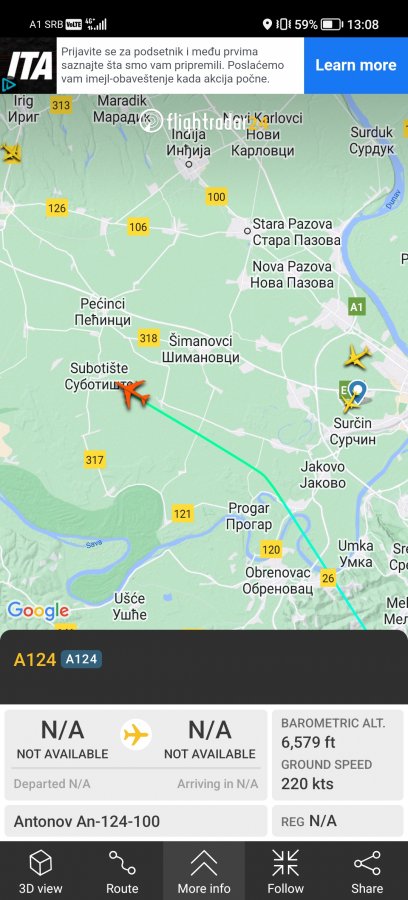Viewport: 408px width, 900px height.
Task: Select the yellow plane north of Surčin
Action: (x=358, y=357)
